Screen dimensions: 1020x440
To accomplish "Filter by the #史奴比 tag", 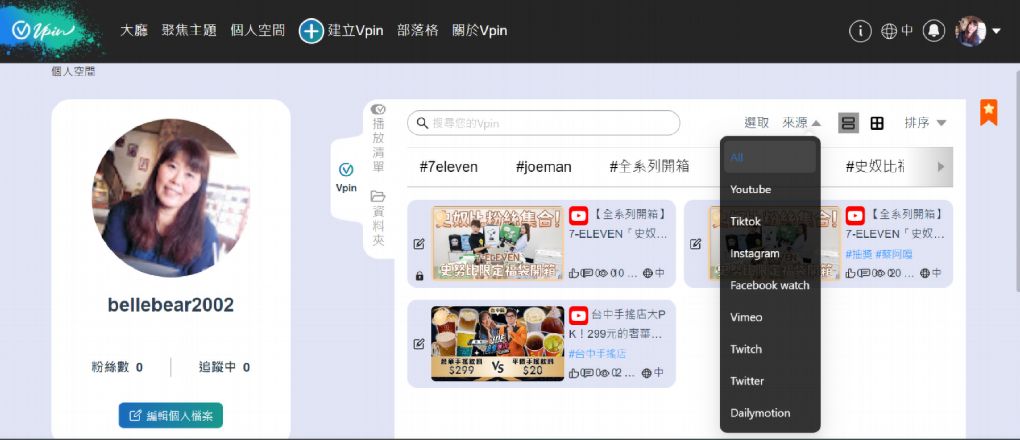I will point(875,167).
